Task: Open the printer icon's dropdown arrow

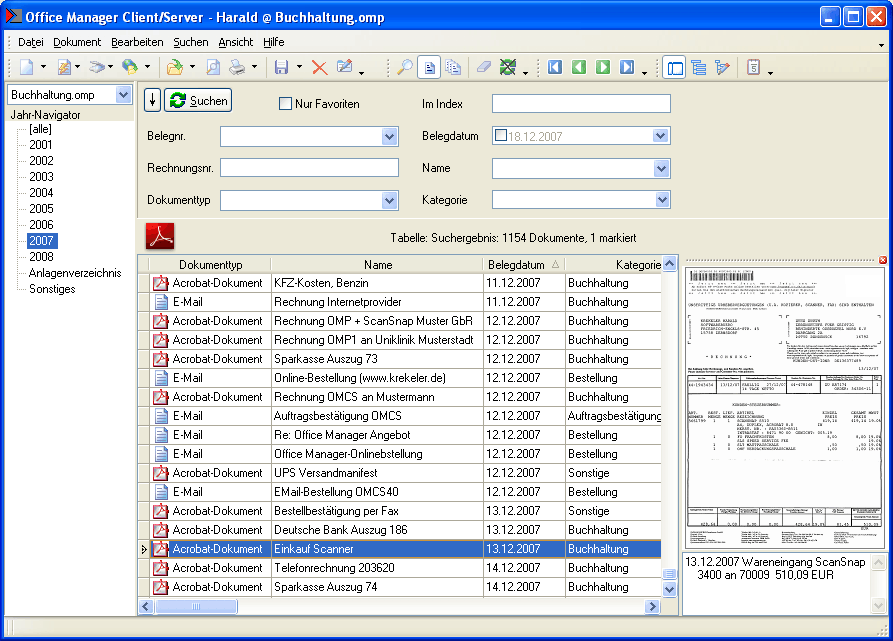Action: (x=255, y=67)
